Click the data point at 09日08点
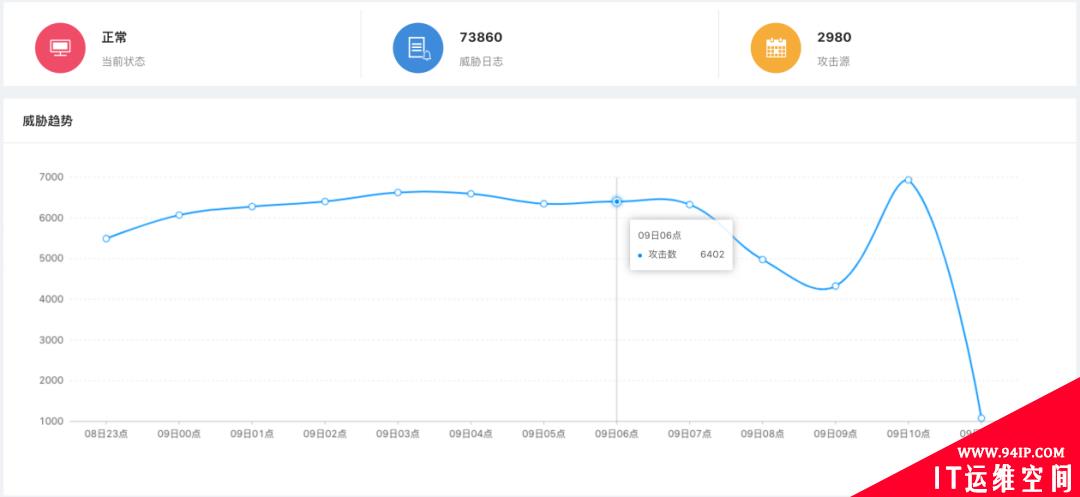This screenshot has width=1080, height=497. click(x=762, y=260)
